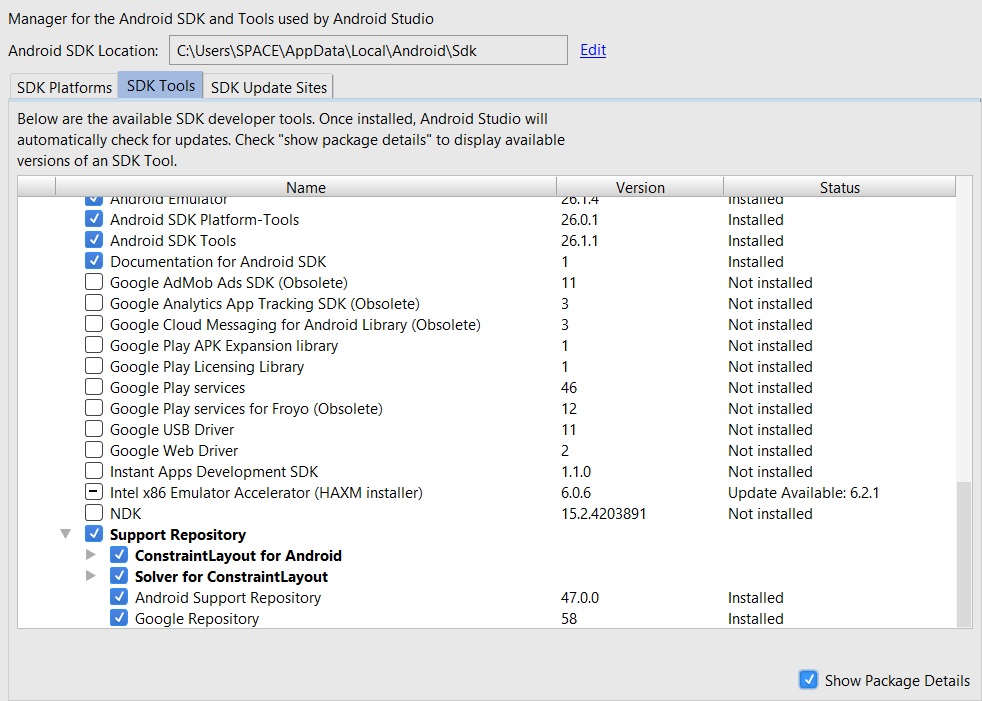Check Google Web Driver checkbox
This screenshot has height=701, width=982.
[x=94, y=450]
